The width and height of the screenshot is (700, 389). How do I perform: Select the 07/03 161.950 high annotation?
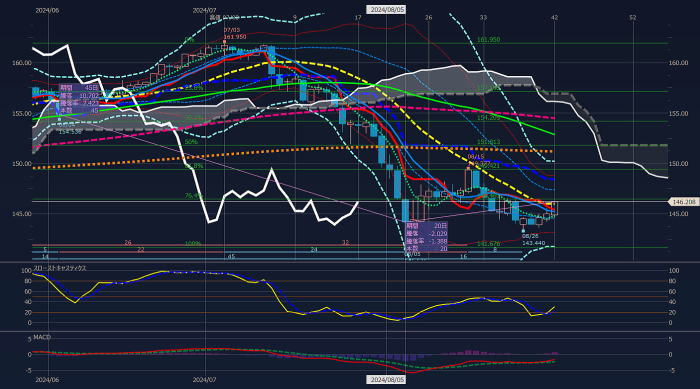coord(235,33)
